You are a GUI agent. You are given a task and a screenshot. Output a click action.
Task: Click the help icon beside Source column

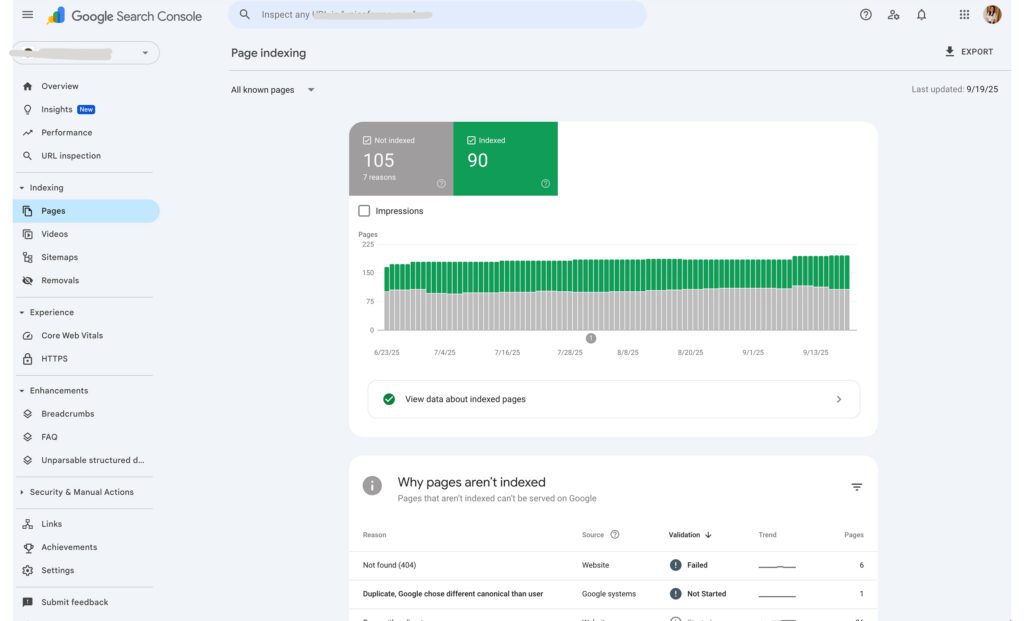pos(615,535)
